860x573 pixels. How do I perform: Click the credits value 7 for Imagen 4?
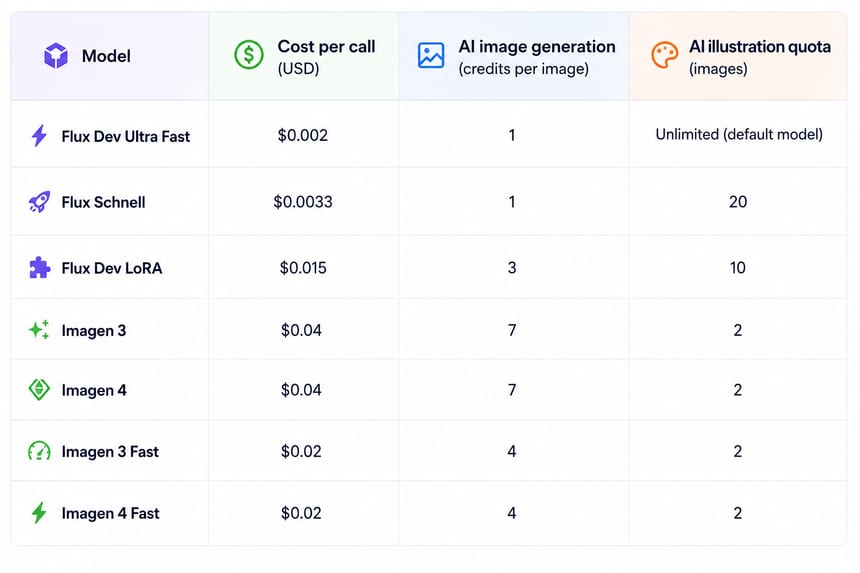512,390
